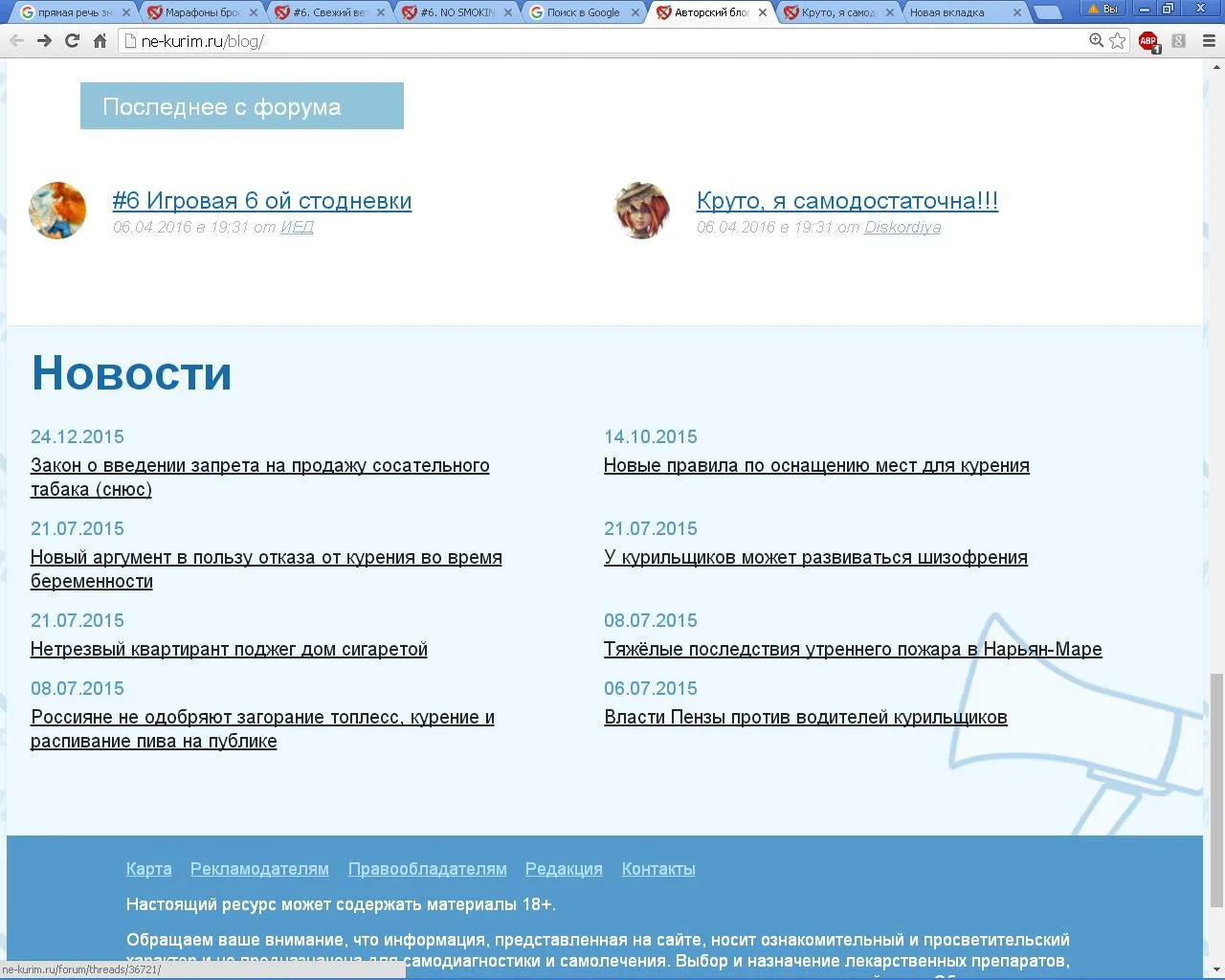Image resolution: width=1225 pixels, height=980 pixels.
Task: Click the scrollbar up arrow
Action: click(1216, 67)
